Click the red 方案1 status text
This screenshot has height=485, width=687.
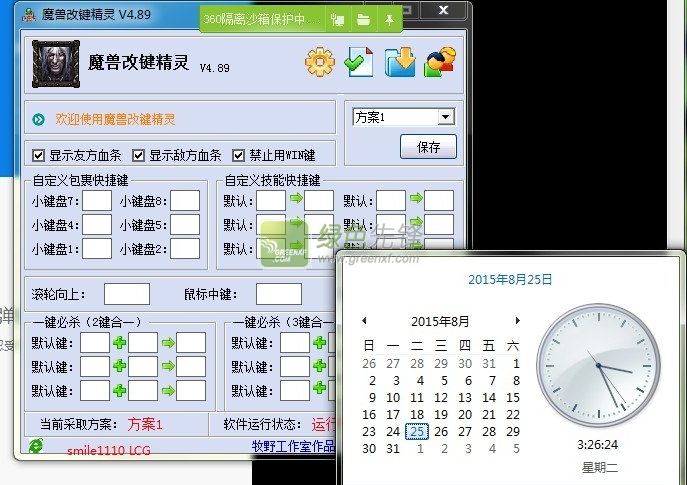(145, 424)
